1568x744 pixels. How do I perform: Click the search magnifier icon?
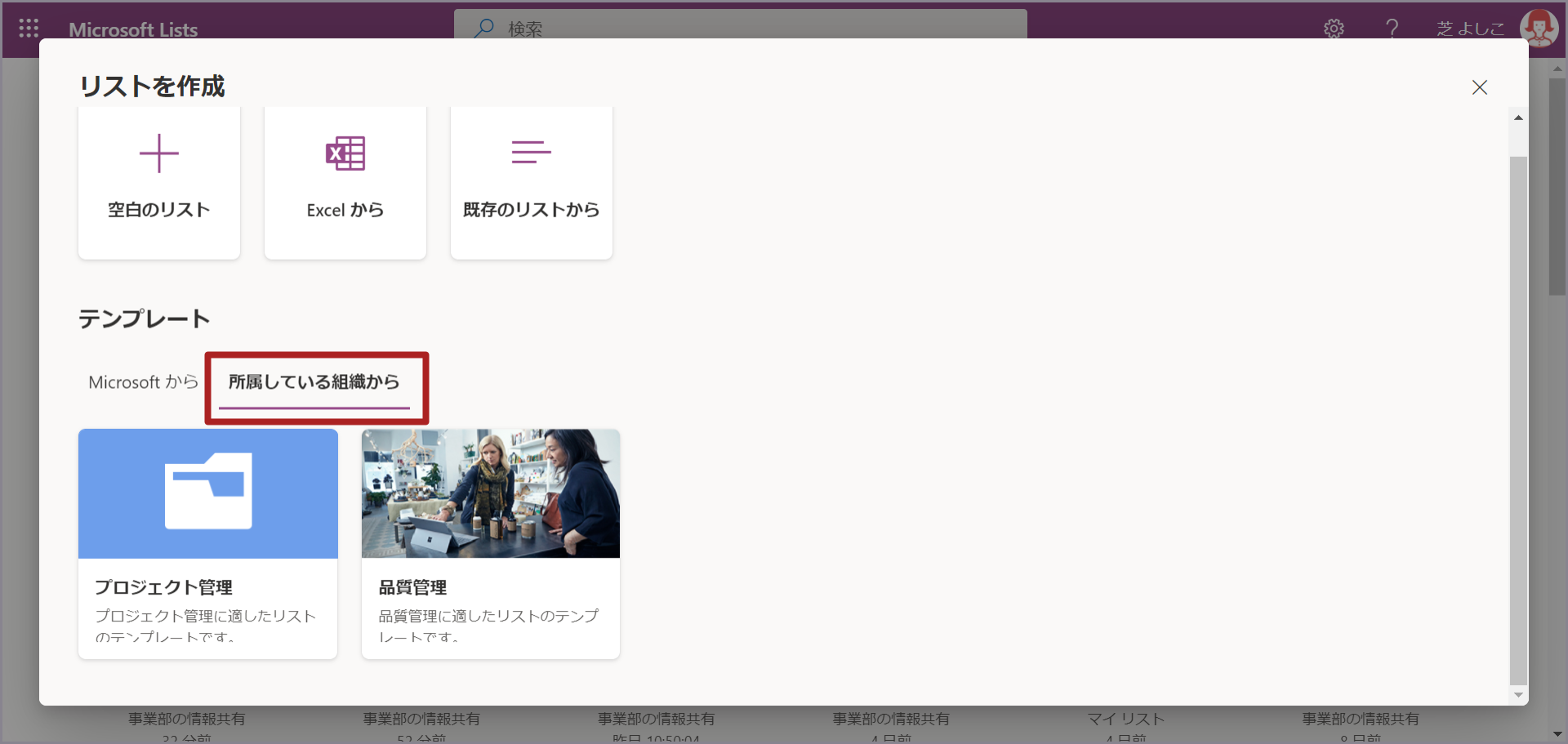[x=483, y=29]
